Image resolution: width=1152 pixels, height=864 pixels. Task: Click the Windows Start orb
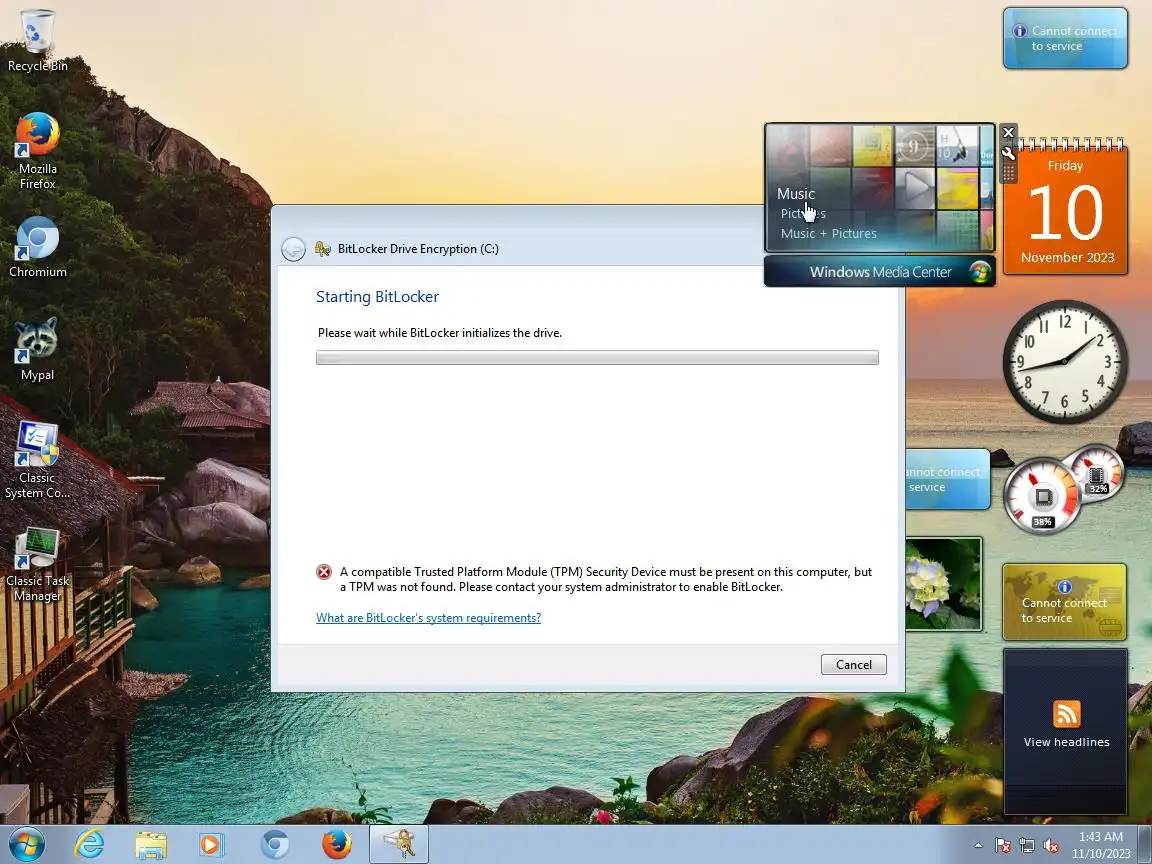coord(26,844)
